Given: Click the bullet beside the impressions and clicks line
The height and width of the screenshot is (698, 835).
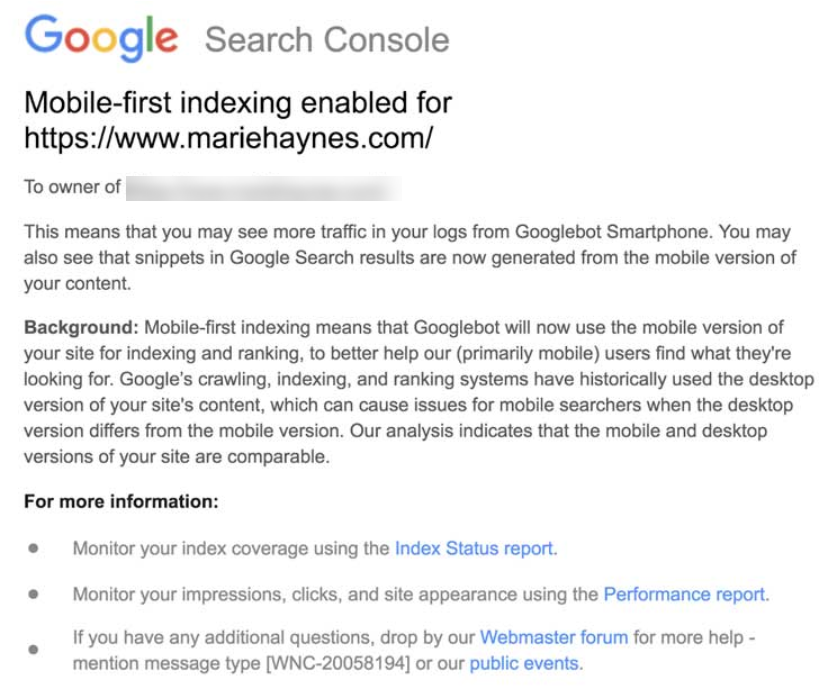Looking at the screenshot, I should (x=34, y=594).
